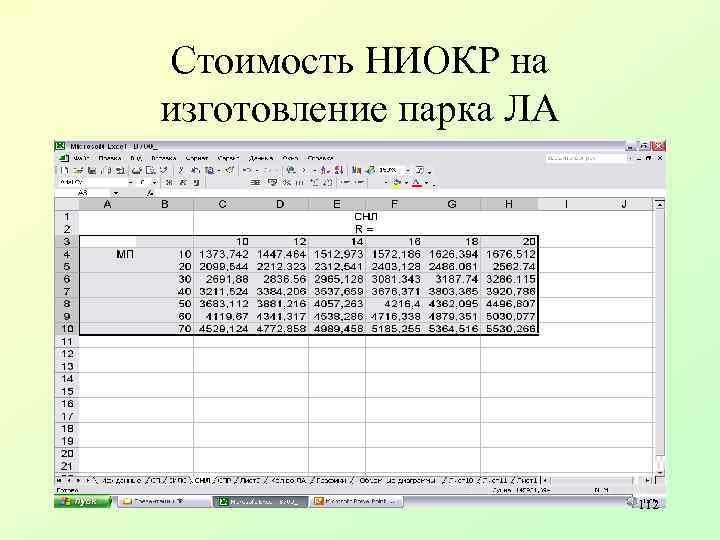Viewport: 720px width, 540px height.
Task: Click the first sheet navigation arrow
Action: (59, 481)
